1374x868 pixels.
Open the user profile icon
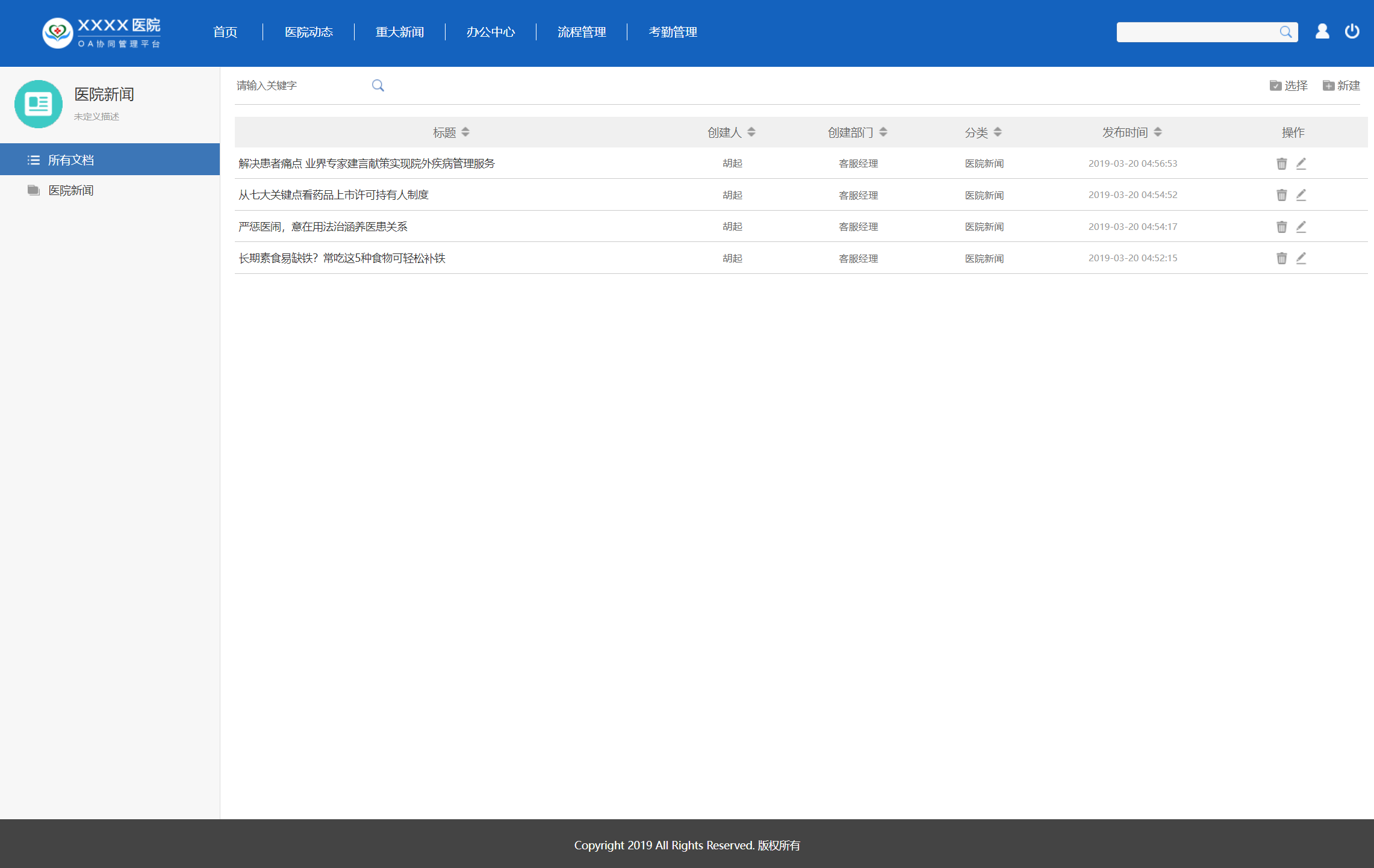pyautogui.click(x=1322, y=31)
